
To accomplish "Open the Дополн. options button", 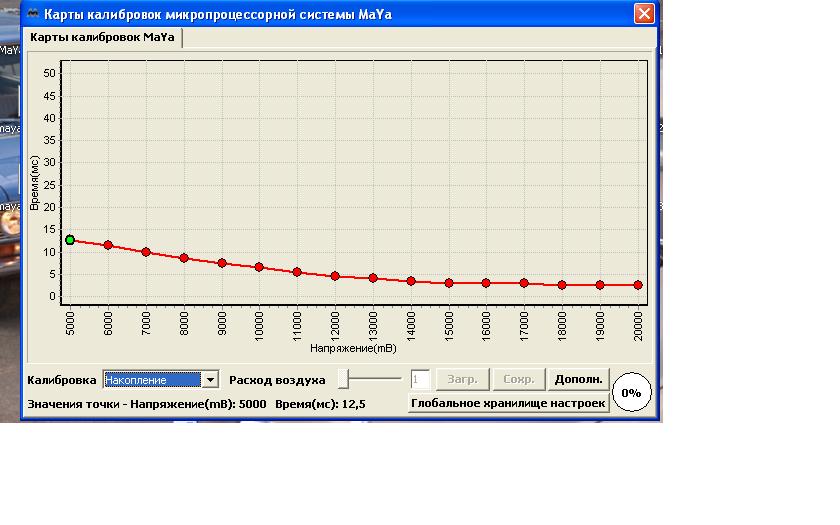I will click(x=578, y=380).
